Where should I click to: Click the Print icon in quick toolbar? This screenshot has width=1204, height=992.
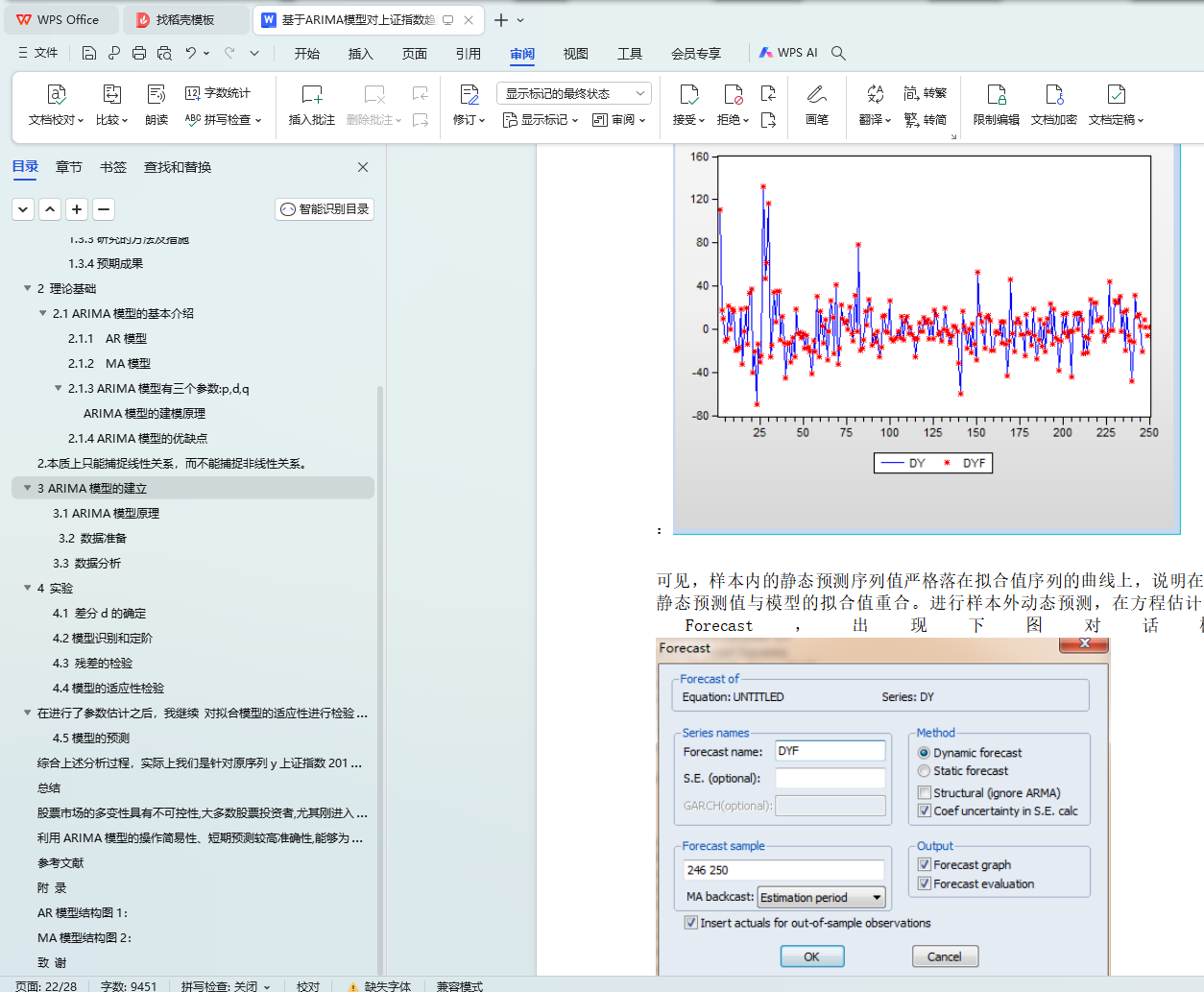click(x=139, y=53)
